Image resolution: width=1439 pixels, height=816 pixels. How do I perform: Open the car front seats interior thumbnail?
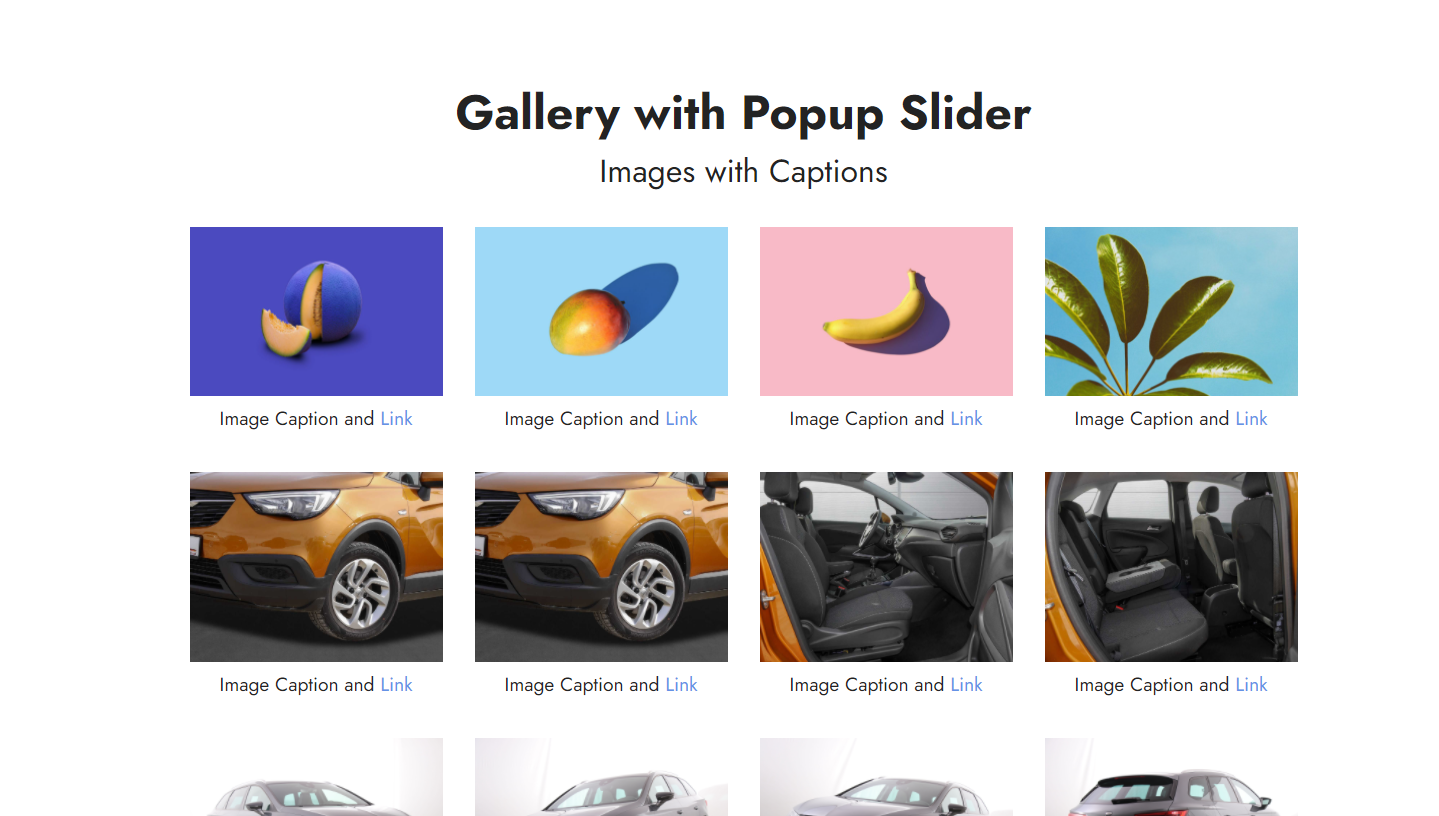point(886,567)
